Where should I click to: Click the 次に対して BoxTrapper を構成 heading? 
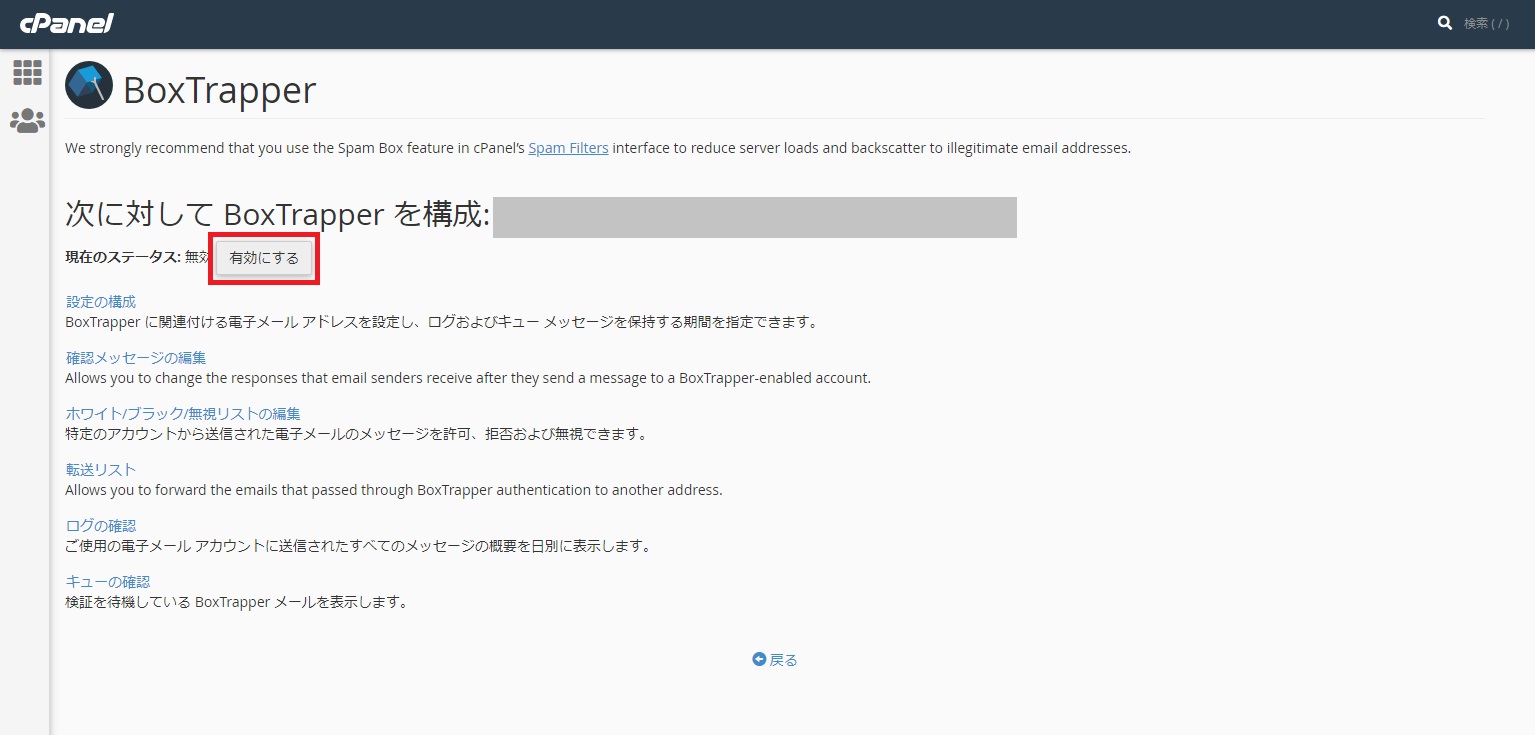pos(278,215)
